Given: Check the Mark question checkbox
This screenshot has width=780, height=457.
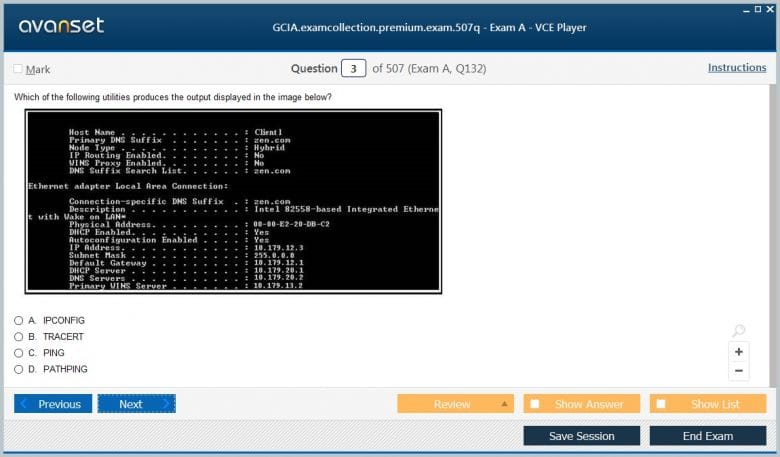Looking at the screenshot, I should click(x=18, y=69).
